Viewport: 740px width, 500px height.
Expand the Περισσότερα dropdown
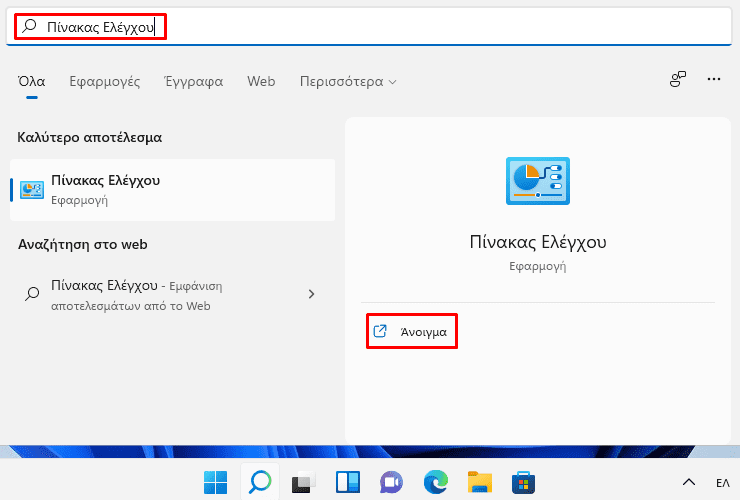[x=348, y=82]
